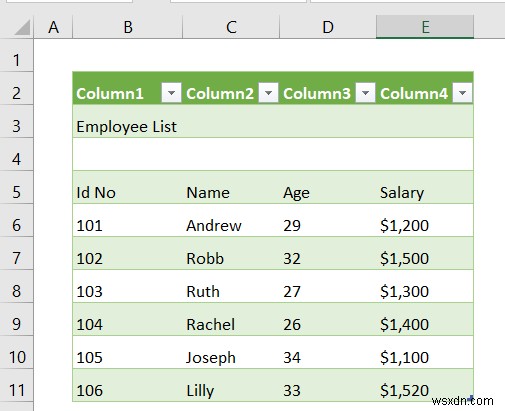Screen dimensions: 505x411
Task: Select the $1,100 salary cell
Action: (x=425, y=352)
